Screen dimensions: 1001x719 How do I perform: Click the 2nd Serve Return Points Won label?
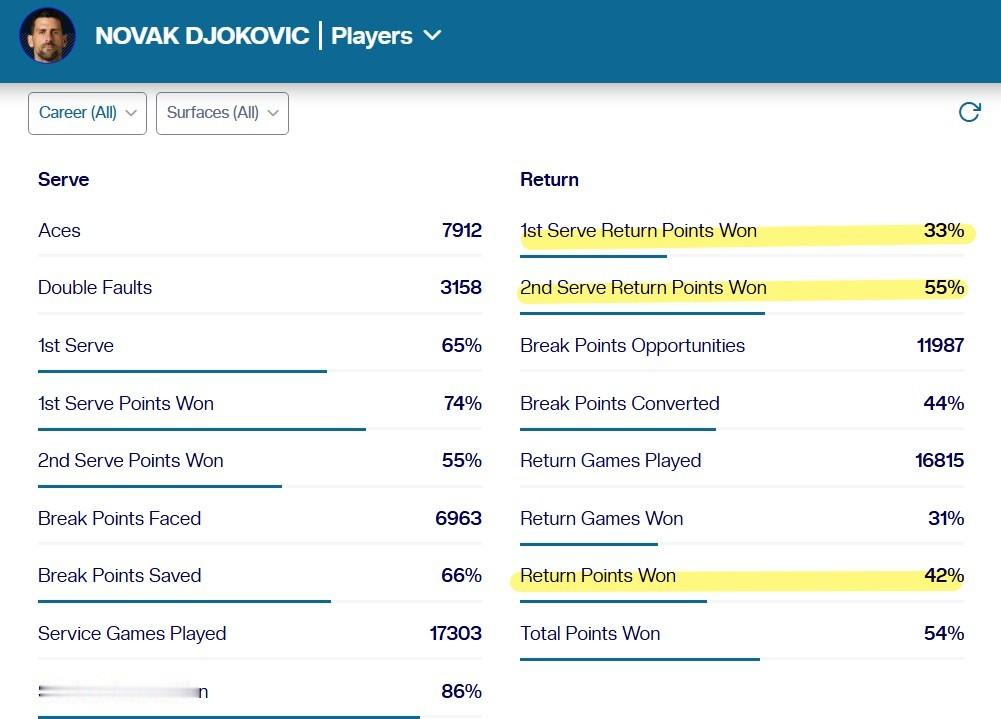[643, 287]
